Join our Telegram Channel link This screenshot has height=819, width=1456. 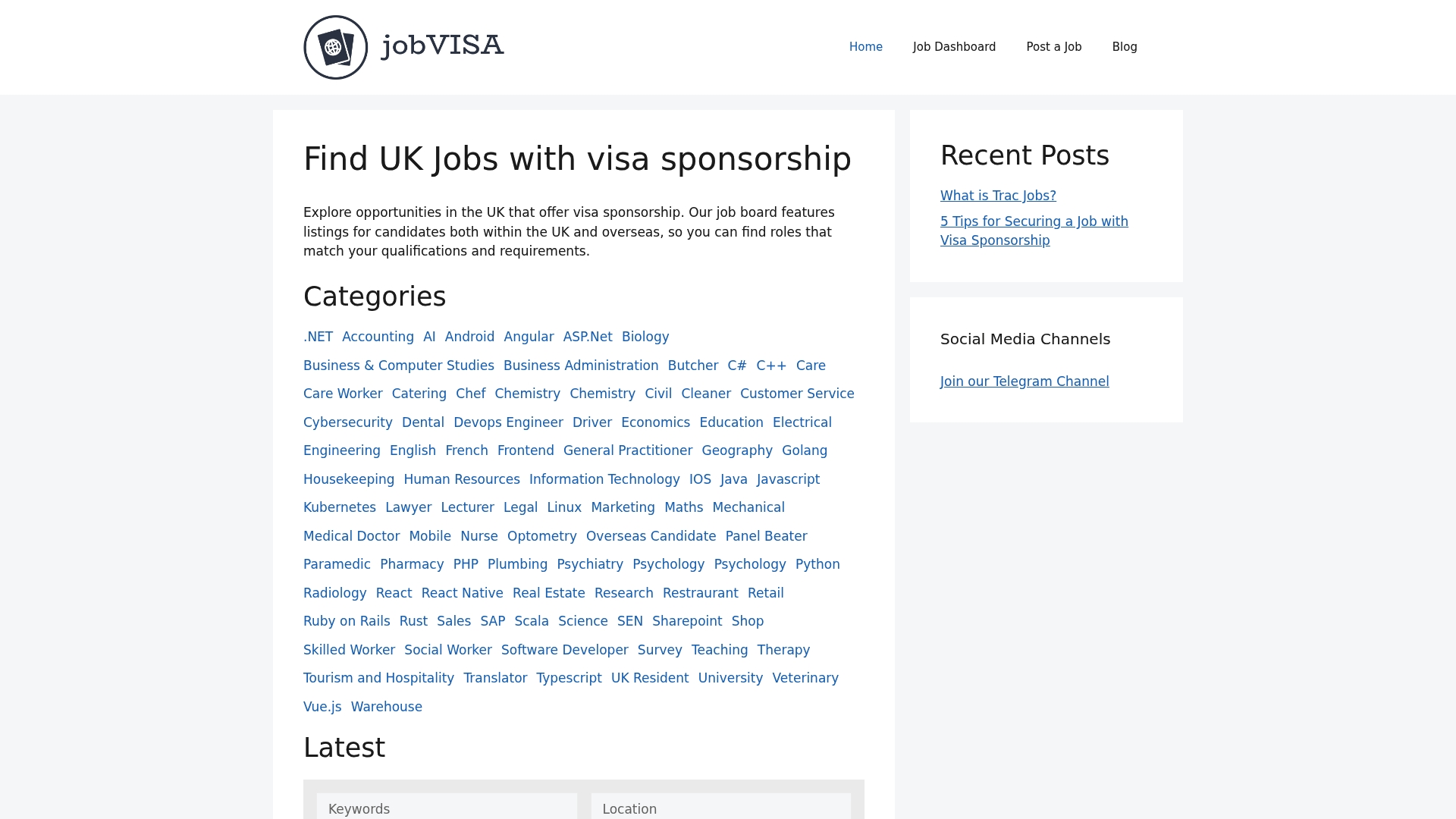1024,381
